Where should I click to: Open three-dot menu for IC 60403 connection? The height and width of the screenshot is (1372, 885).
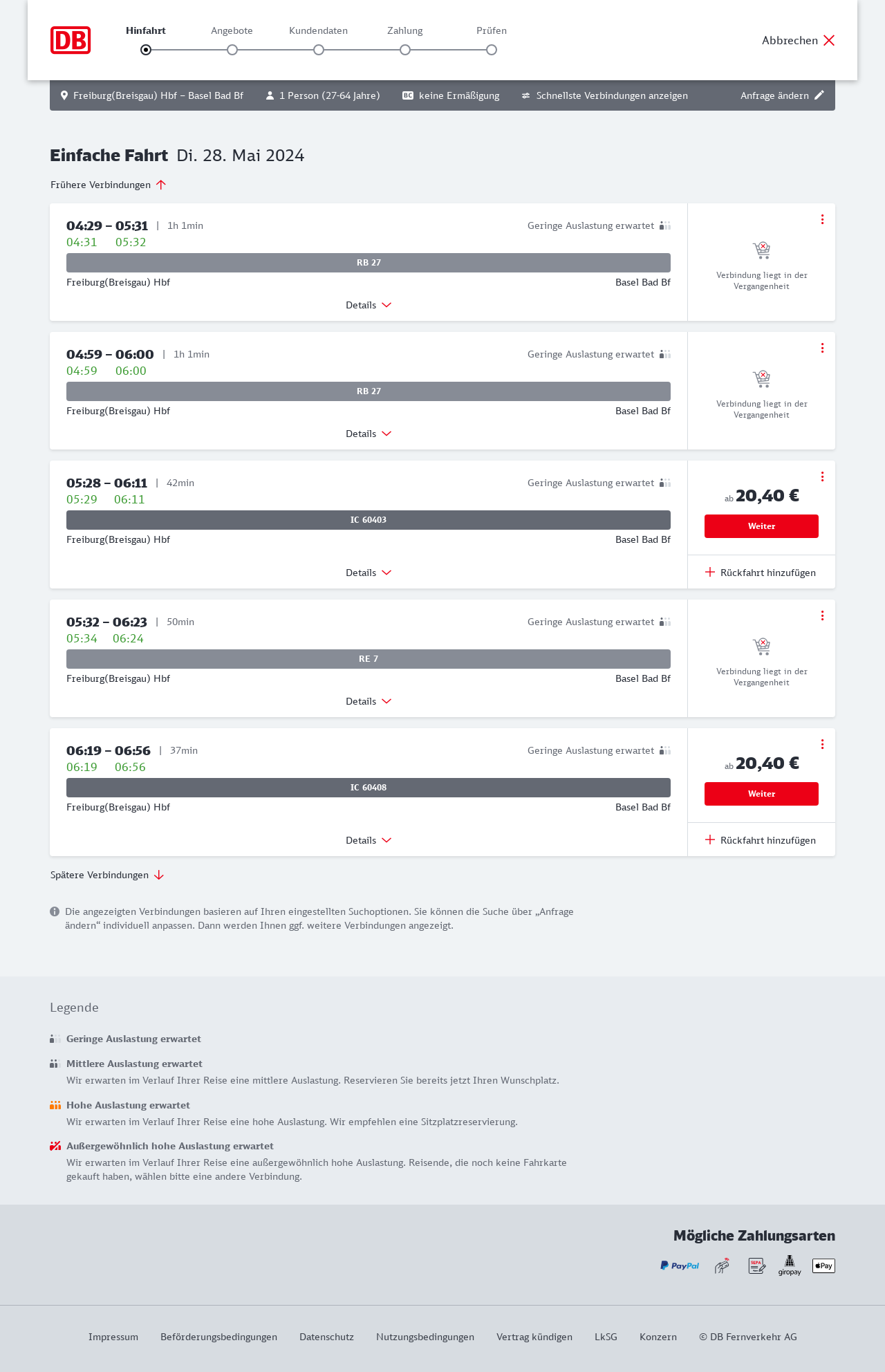822,476
